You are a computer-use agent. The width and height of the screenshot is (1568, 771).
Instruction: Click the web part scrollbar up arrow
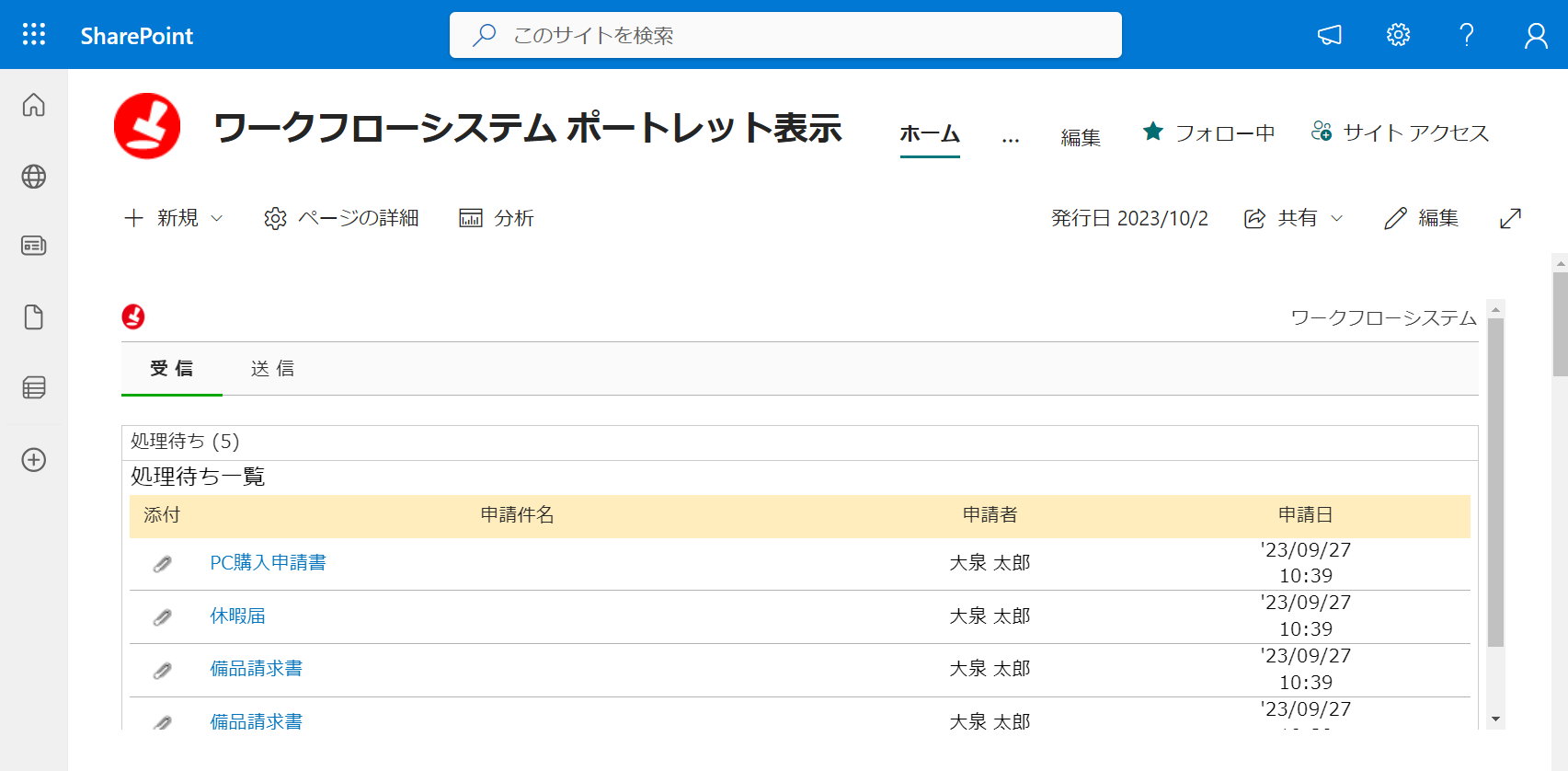pyautogui.click(x=1496, y=309)
